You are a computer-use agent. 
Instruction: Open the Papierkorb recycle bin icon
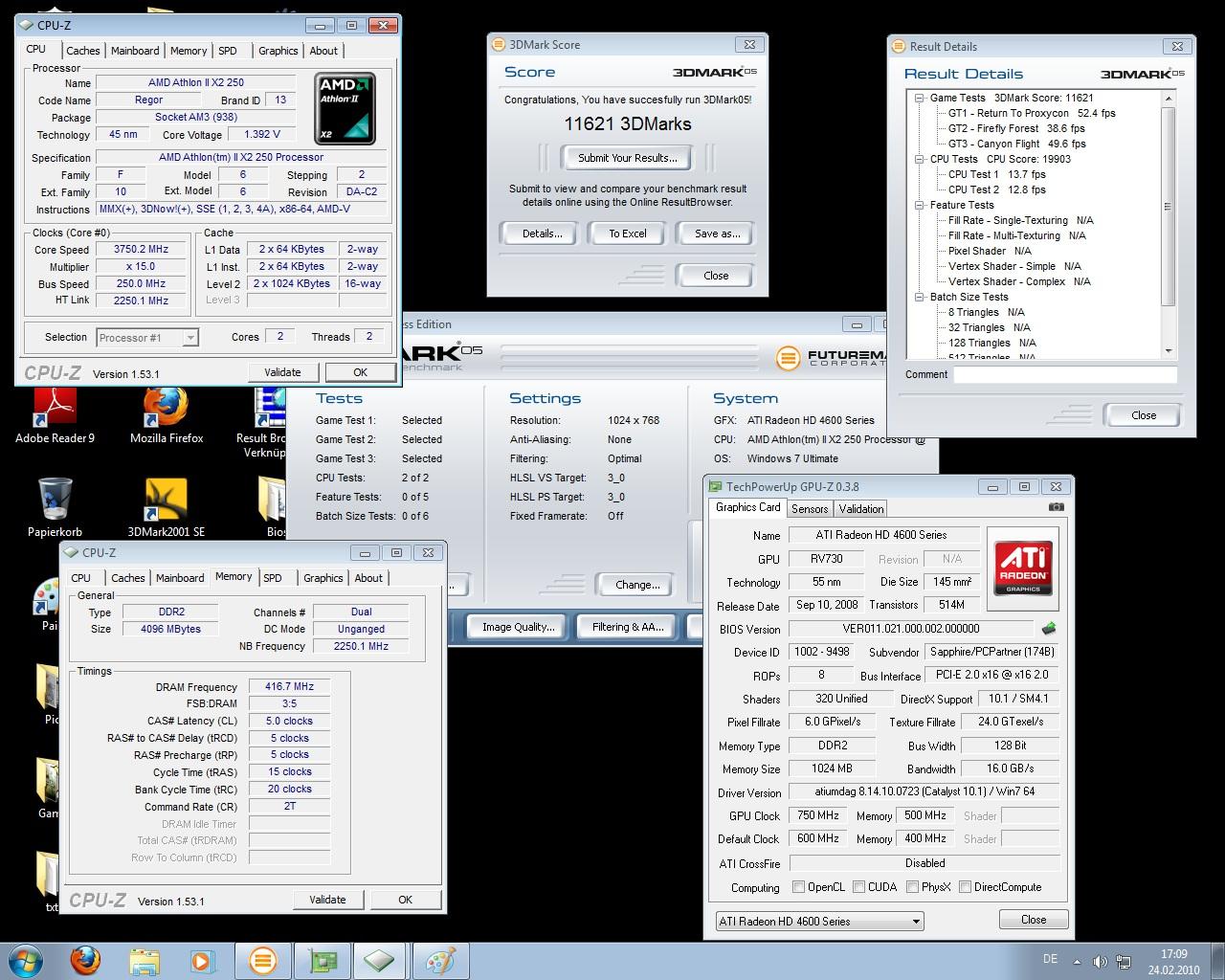tap(55, 508)
